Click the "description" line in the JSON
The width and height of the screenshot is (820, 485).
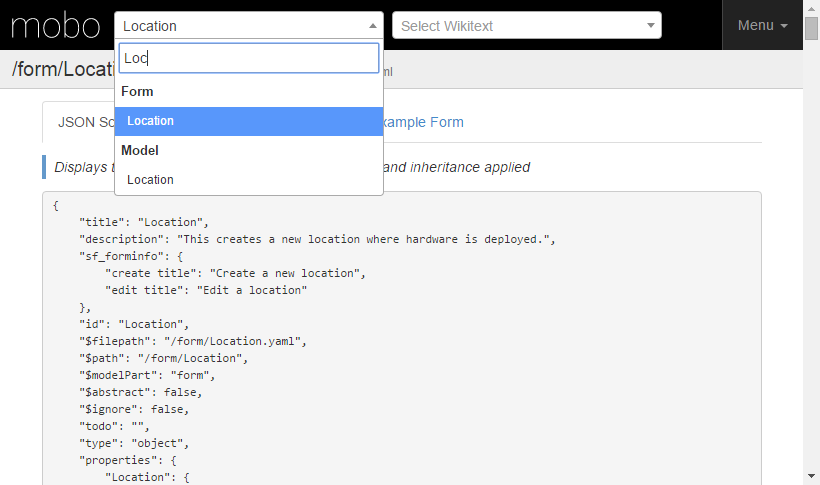click(x=317, y=240)
